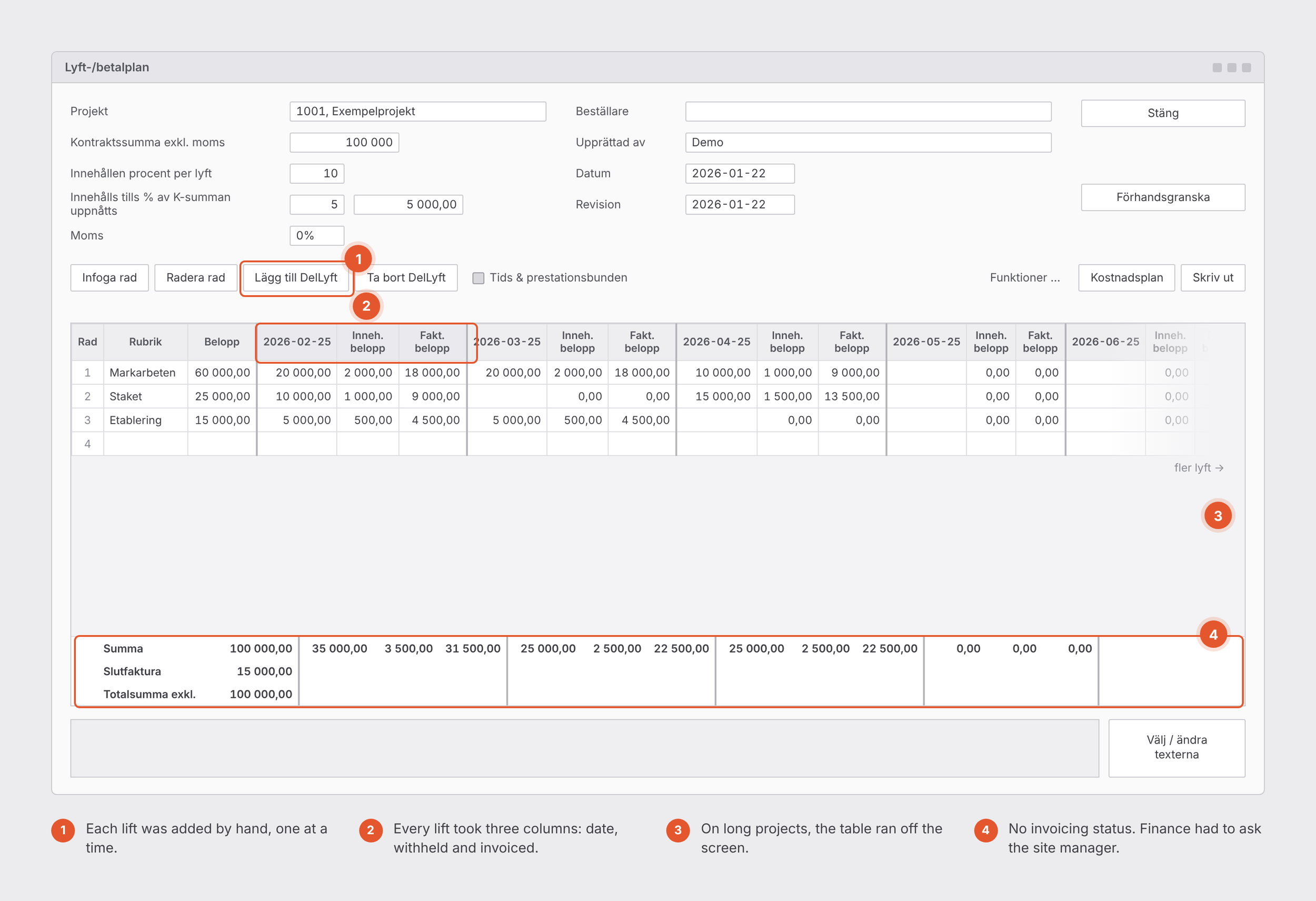Viewport: 1316px width, 901px height.
Task: Enable Tids & prestationsbunden checkbox
Action: [x=478, y=278]
